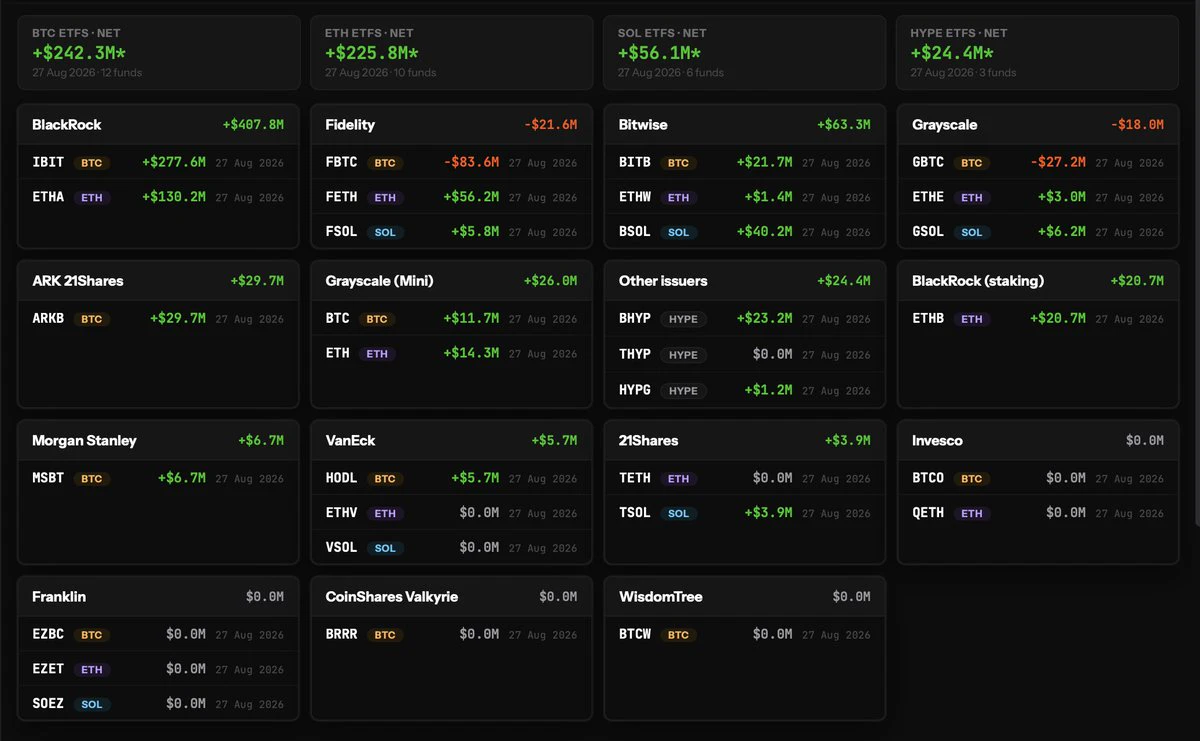Select the GBTC ticker
The height and width of the screenshot is (741, 1200).
[x=928, y=162]
